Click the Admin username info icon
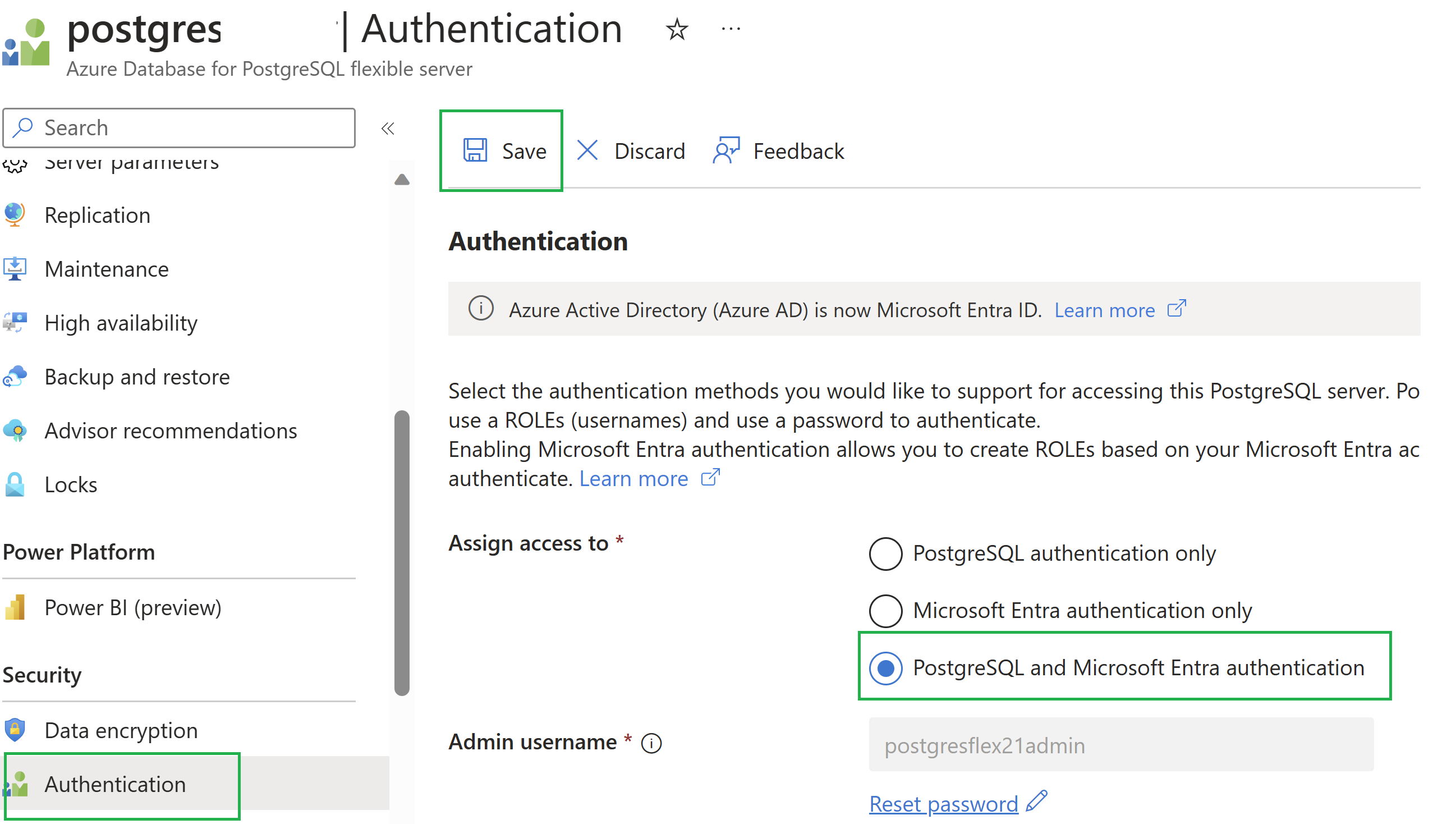Image resolution: width=1456 pixels, height=824 pixels. coord(651,743)
